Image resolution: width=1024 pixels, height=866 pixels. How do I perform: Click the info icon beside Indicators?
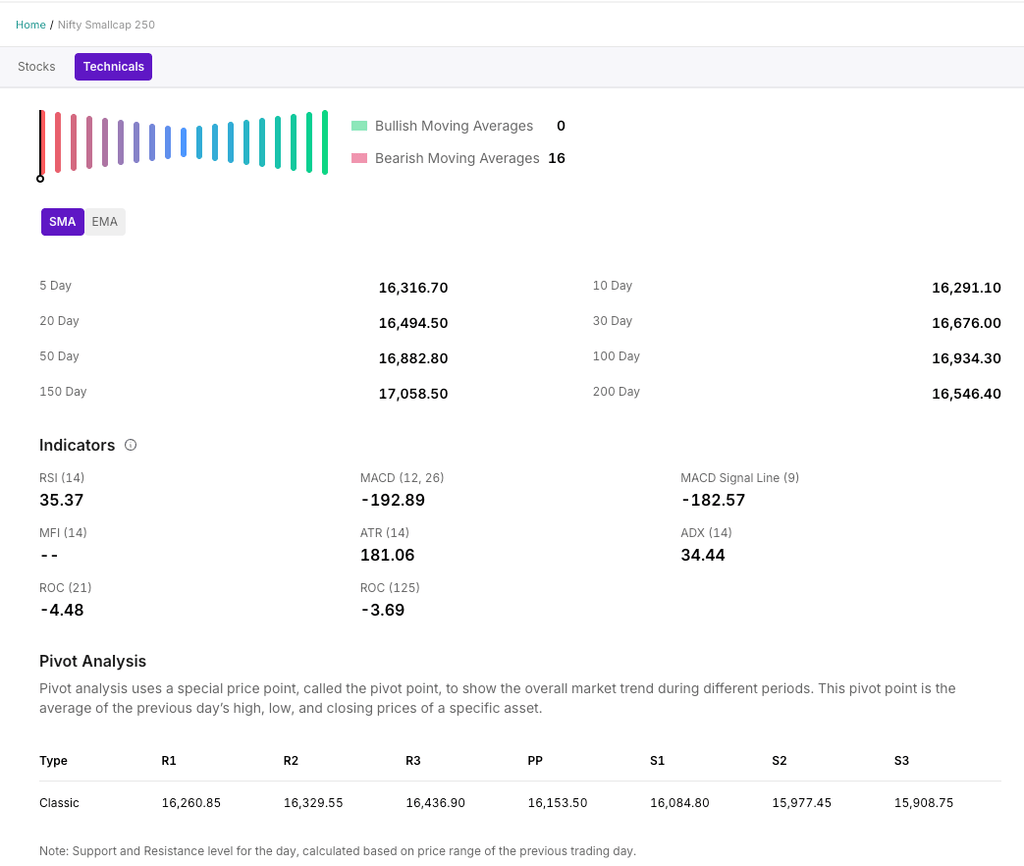point(130,445)
